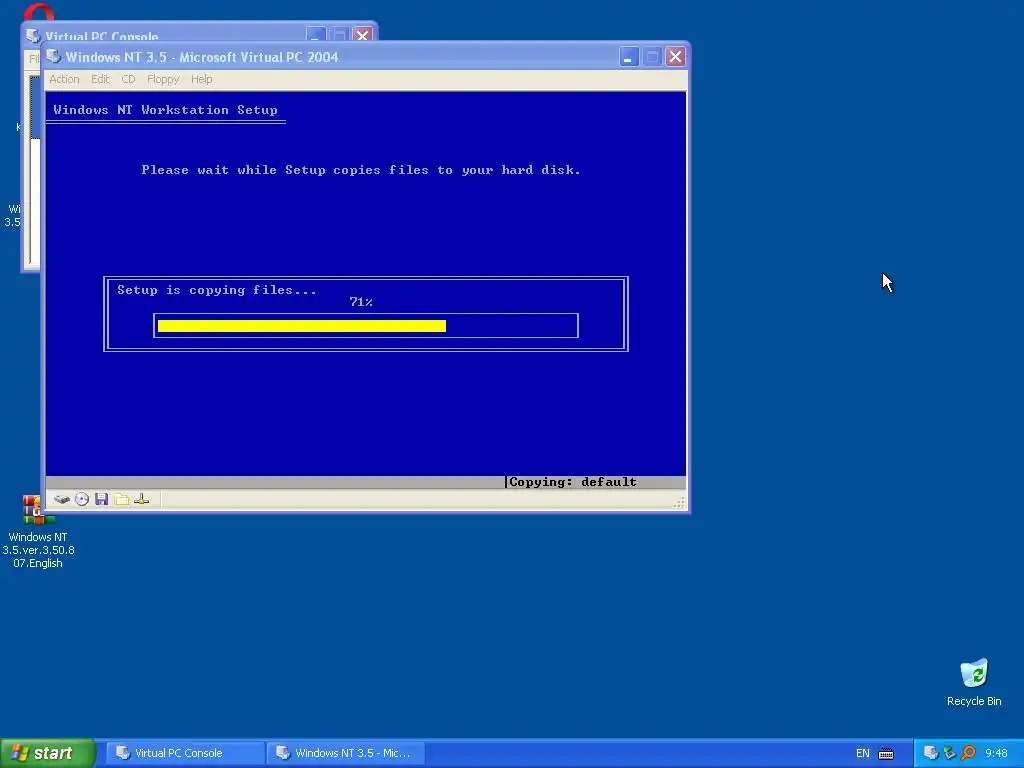Click the 'Copying: default' status text

point(572,482)
